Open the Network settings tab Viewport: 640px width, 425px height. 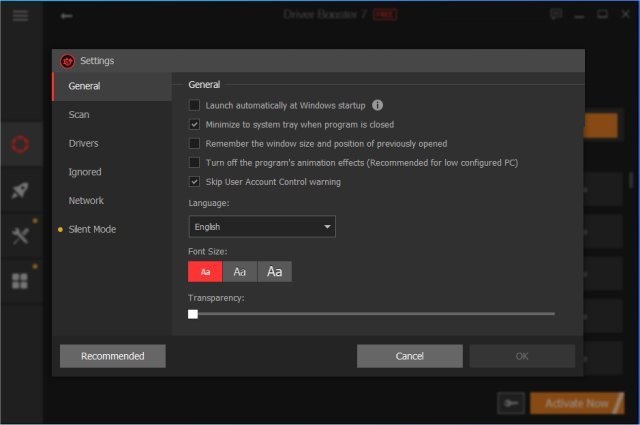pos(112,200)
